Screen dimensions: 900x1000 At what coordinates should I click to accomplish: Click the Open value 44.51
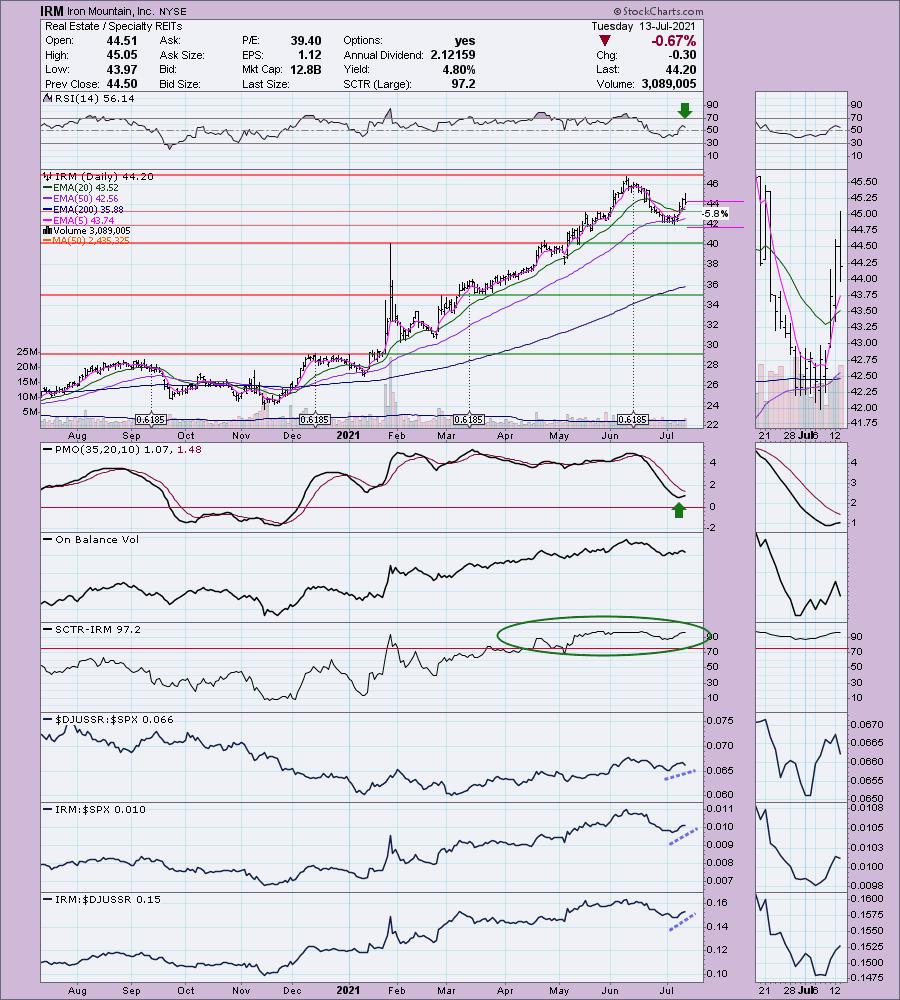click(121, 40)
